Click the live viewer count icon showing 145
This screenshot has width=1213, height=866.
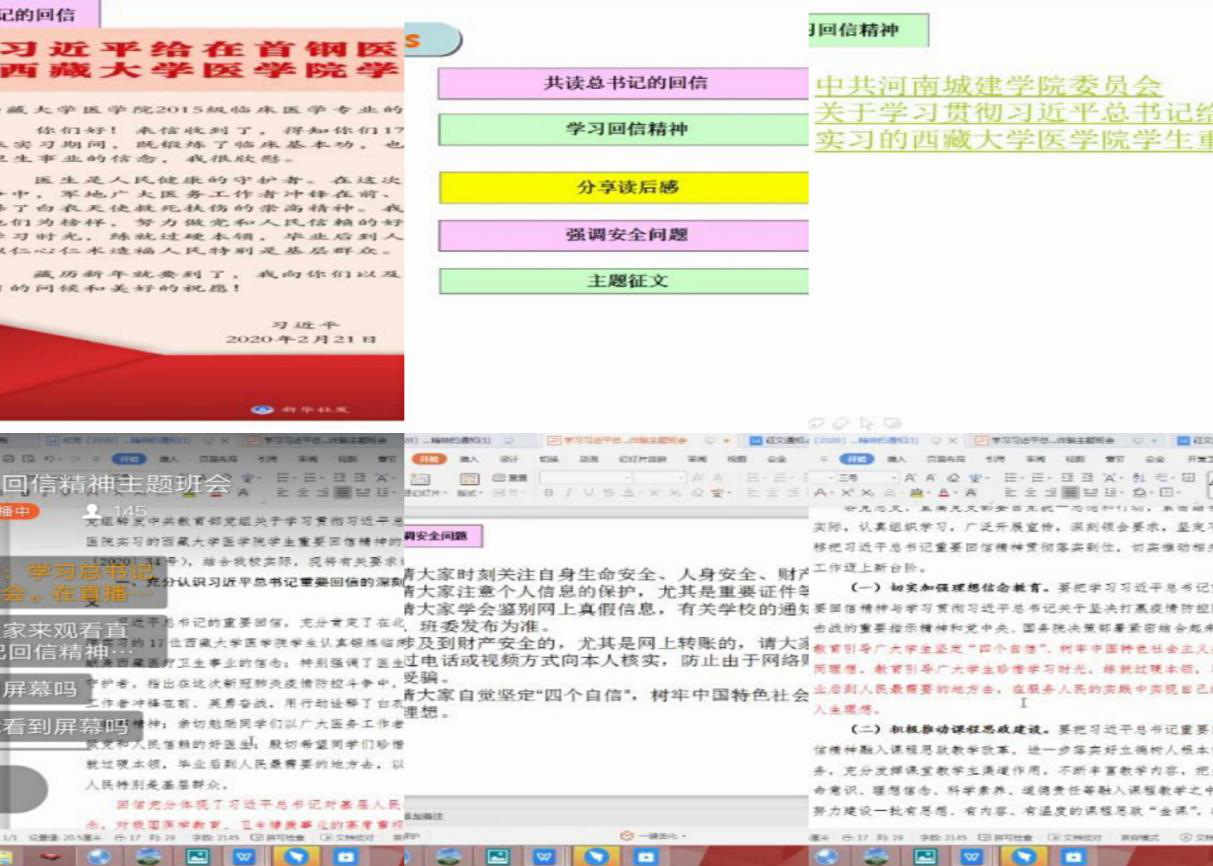tap(92, 512)
